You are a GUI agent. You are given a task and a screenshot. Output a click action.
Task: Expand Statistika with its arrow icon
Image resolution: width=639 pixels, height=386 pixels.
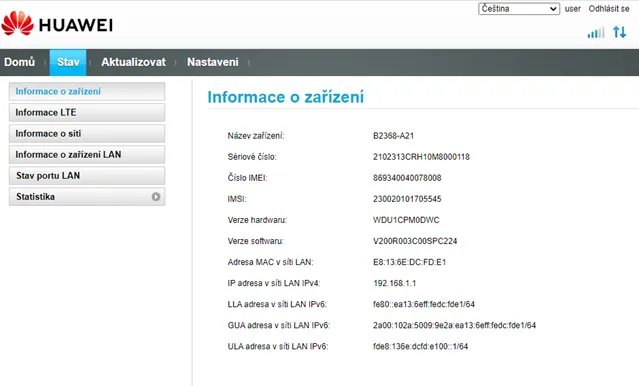156,197
